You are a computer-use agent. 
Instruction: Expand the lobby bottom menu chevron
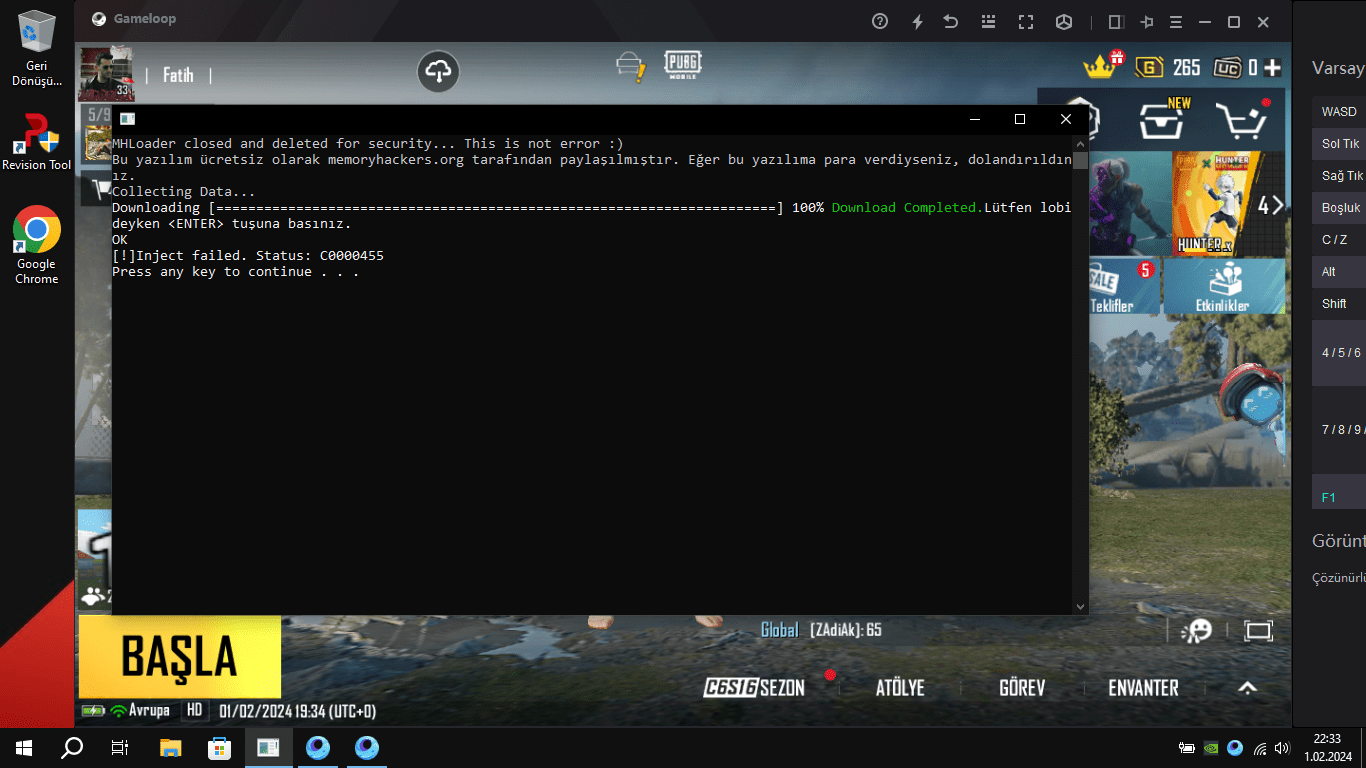point(1247,688)
